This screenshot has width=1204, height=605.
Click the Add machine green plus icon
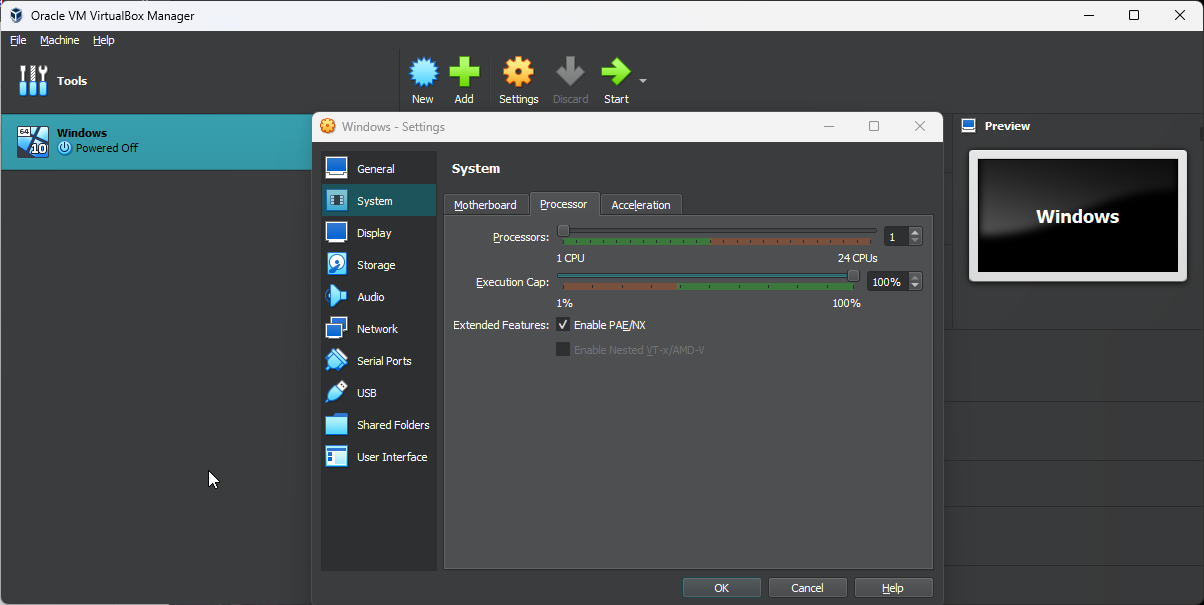464,72
